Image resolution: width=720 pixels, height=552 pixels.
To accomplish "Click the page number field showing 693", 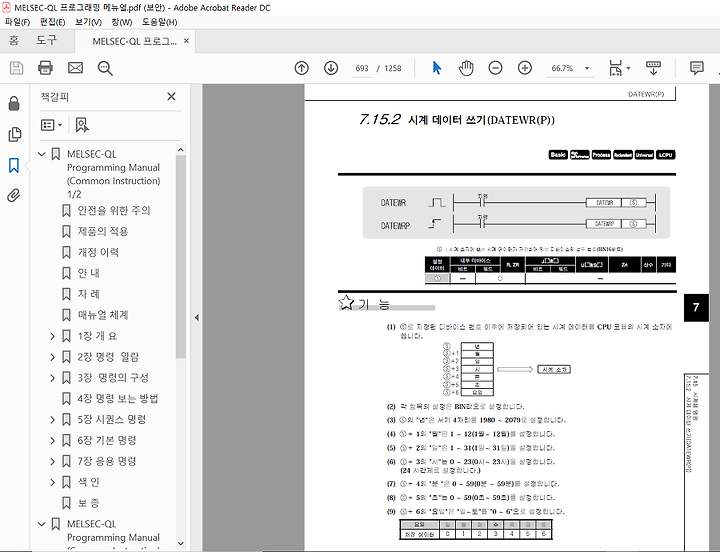I will (x=362, y=68).
